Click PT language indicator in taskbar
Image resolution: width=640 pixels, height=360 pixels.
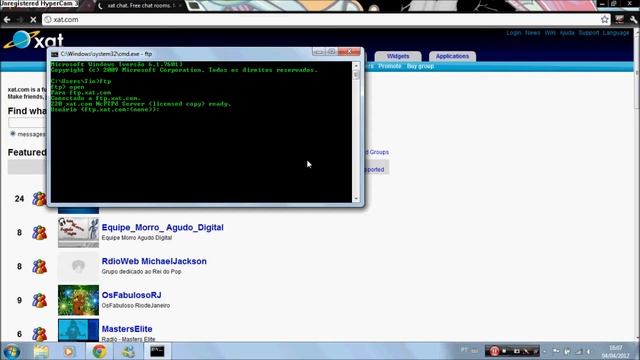[464, 350]
